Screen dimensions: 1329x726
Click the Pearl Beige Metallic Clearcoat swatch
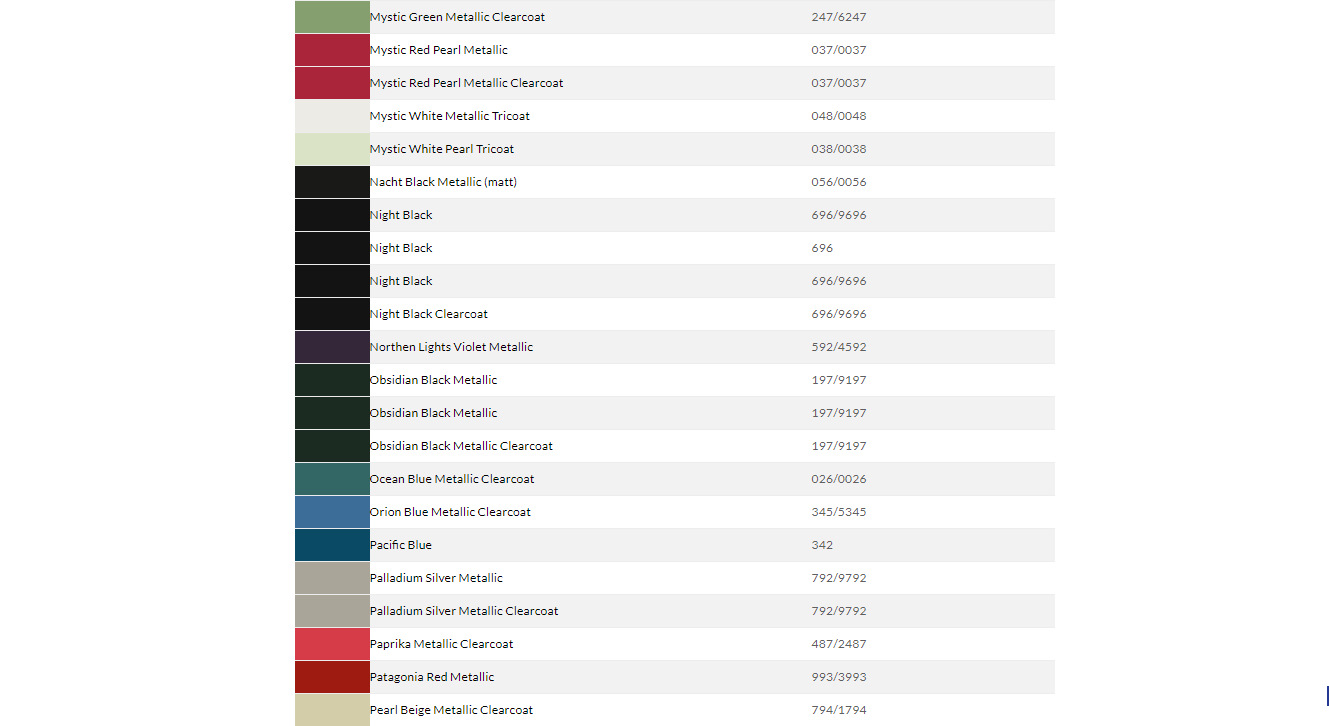click(332, 710)
